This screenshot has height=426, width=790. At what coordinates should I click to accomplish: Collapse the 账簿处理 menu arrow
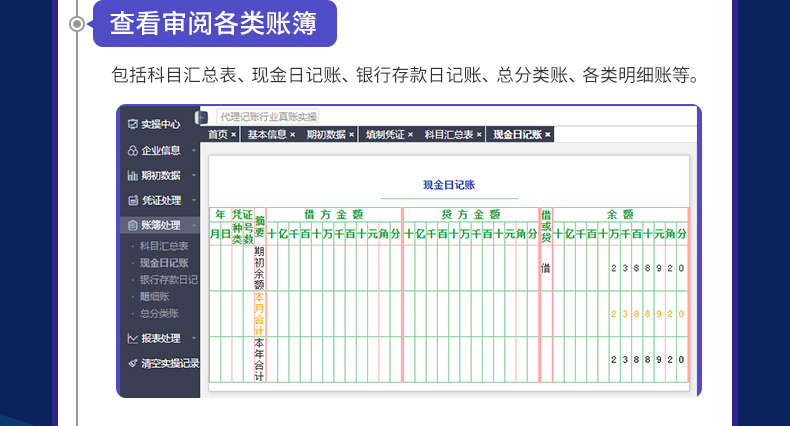point(194,225)
